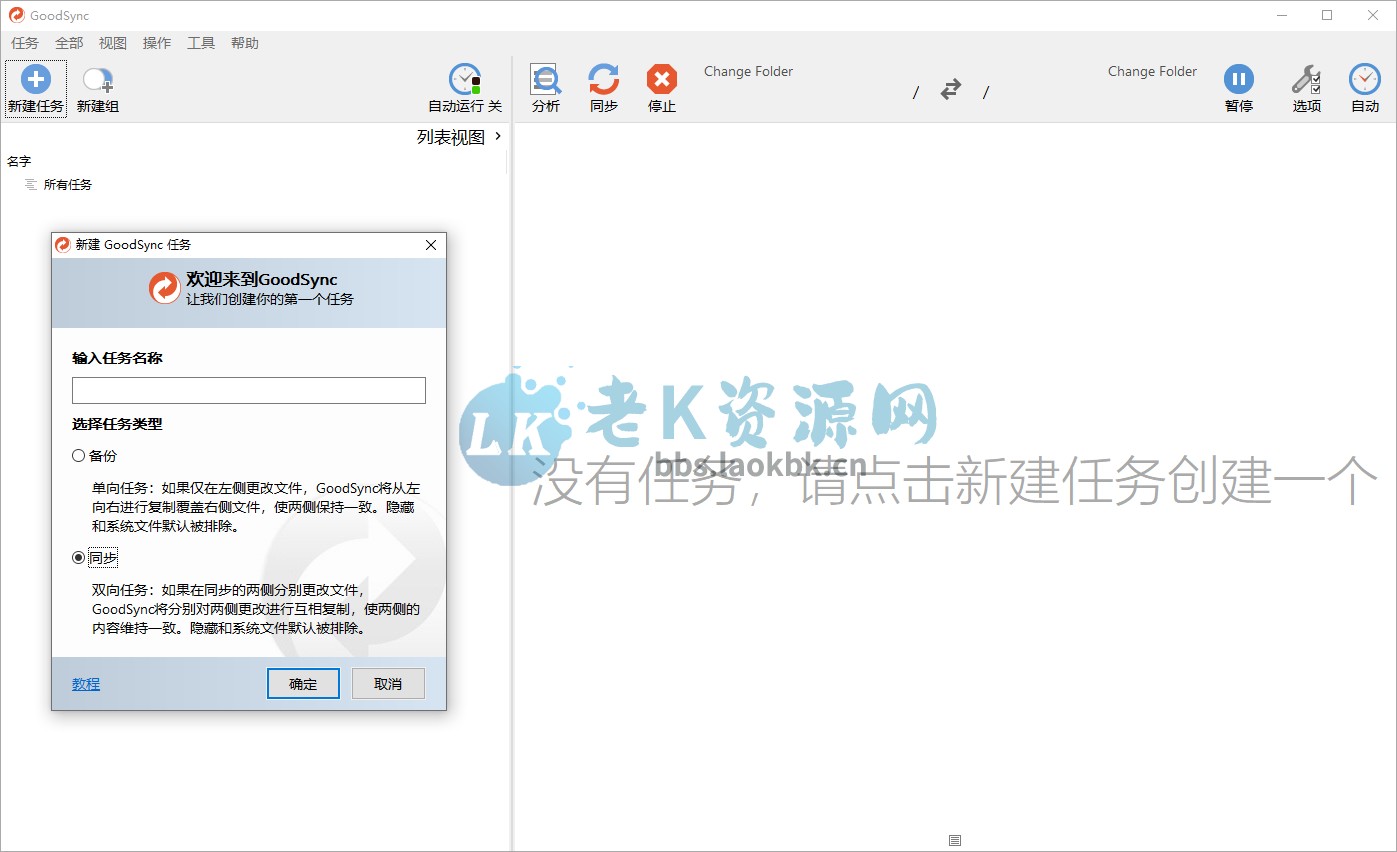Open the View (视图) menu

click(x=113, y=43)
